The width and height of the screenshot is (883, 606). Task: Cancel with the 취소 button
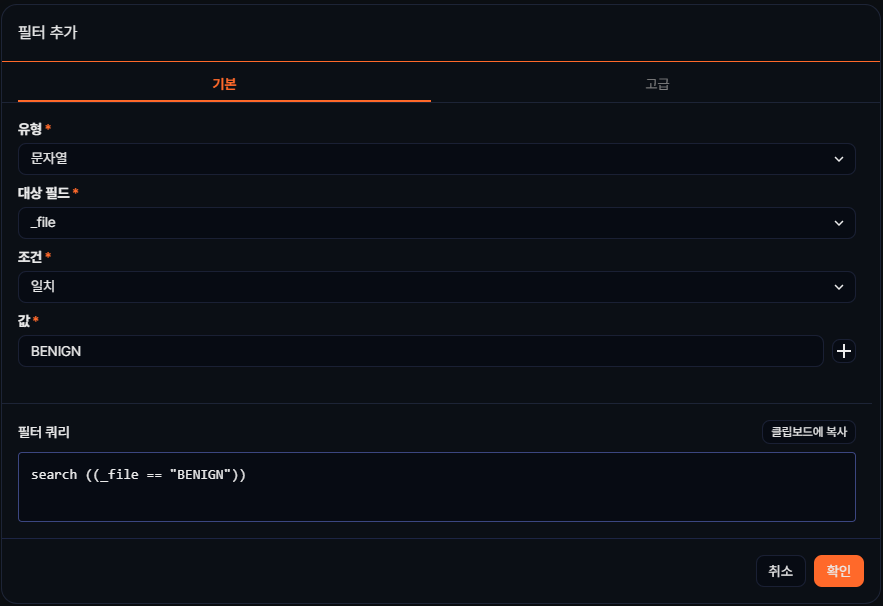pos(780,571)
